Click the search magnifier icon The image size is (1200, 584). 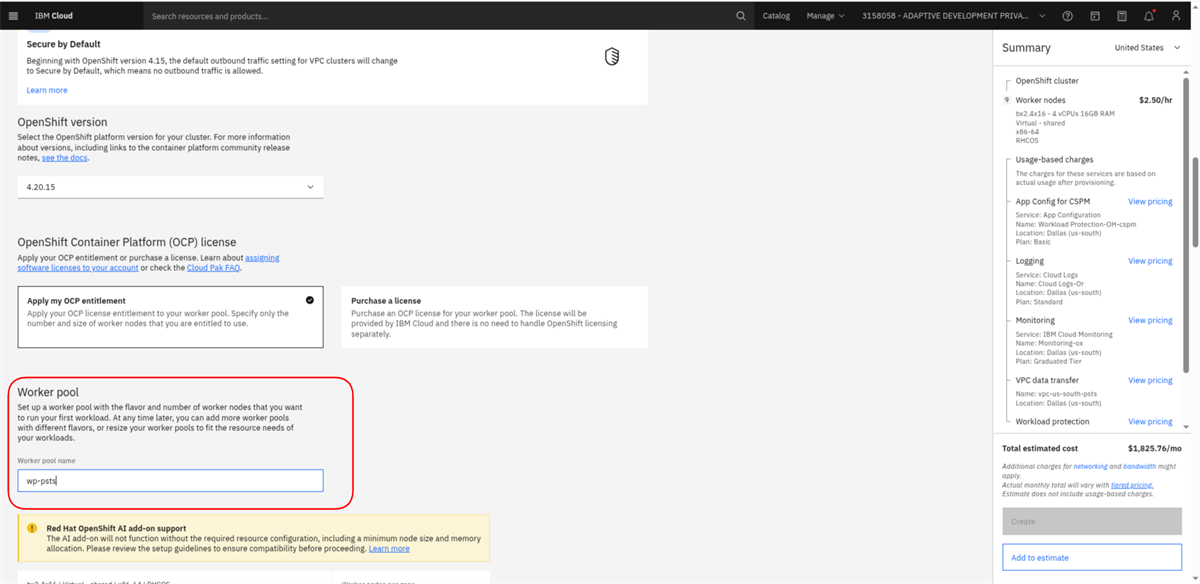pos(741,16)
